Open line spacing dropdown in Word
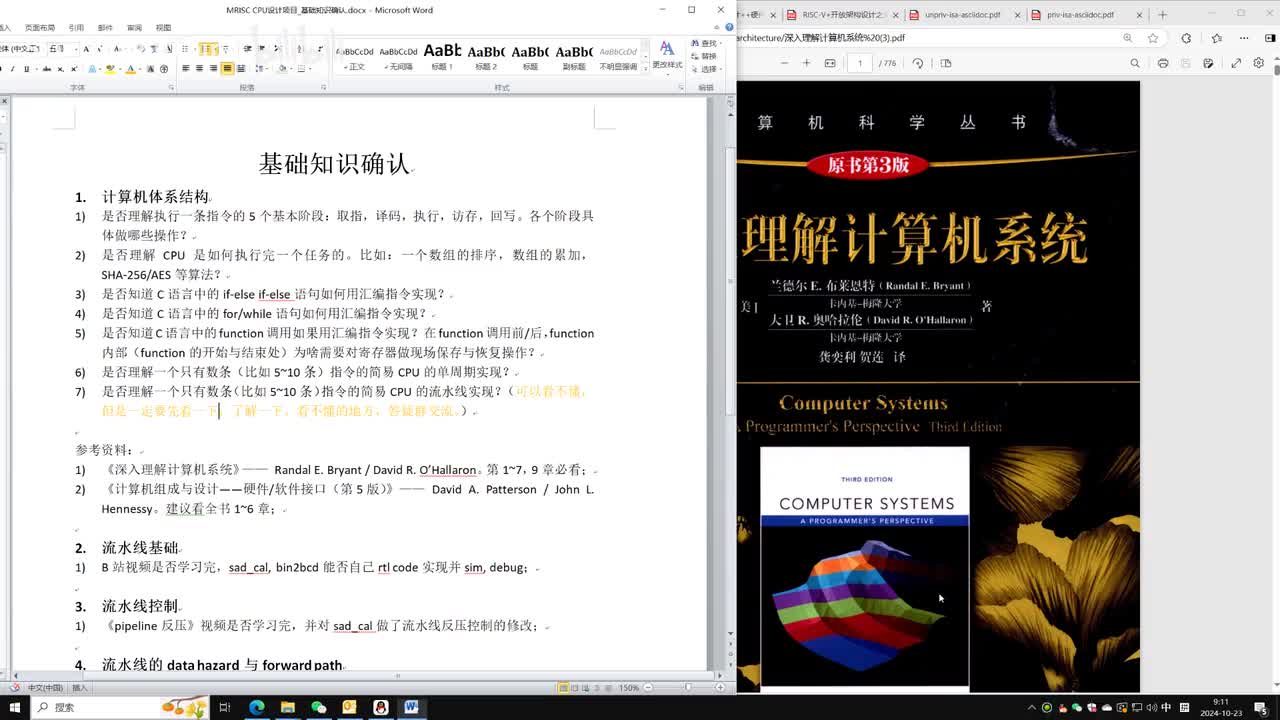Screen dimensions: 1280x720 click(x=262, y=68)
